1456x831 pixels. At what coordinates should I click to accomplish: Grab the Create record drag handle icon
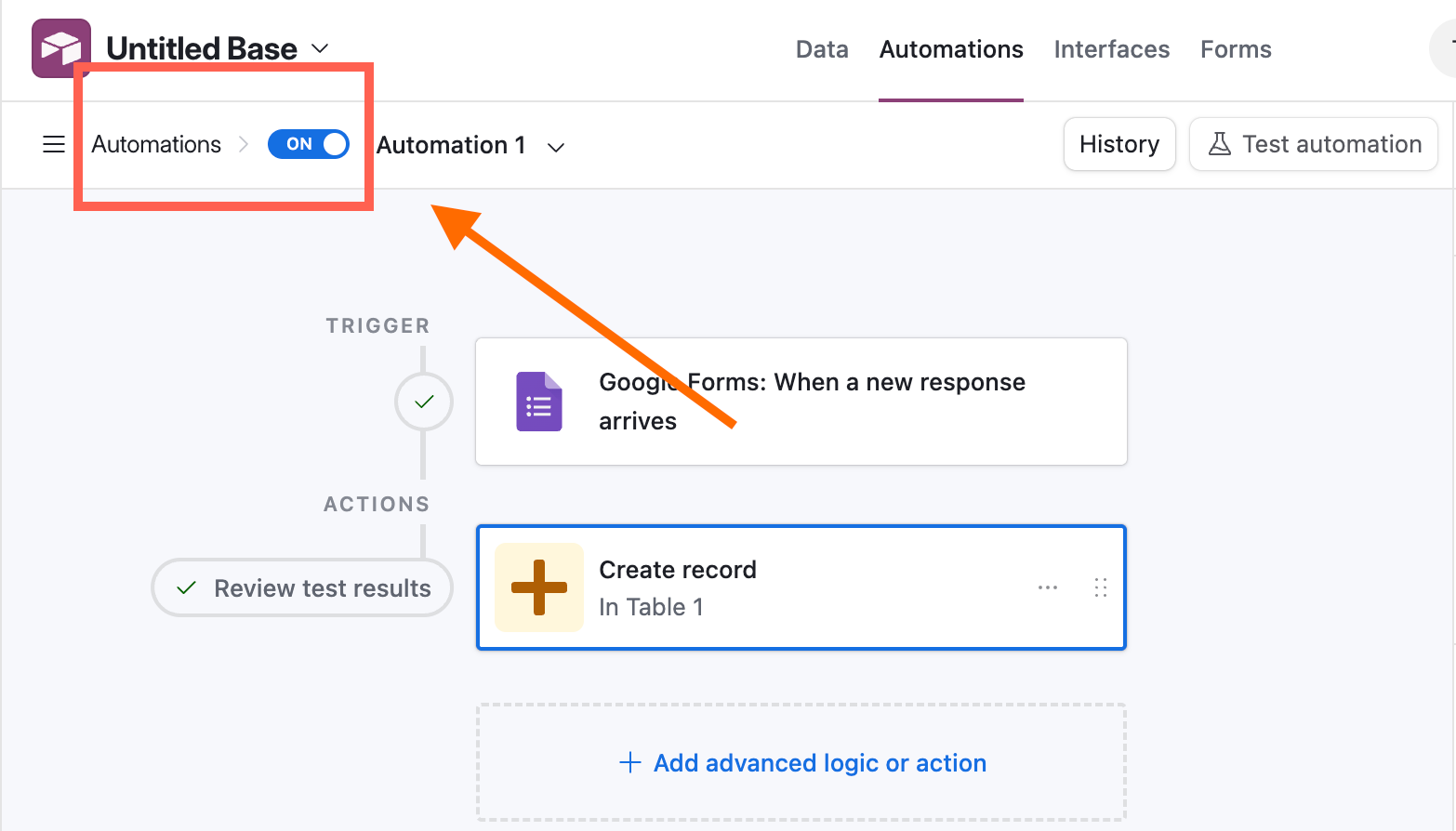(1100, 587)
